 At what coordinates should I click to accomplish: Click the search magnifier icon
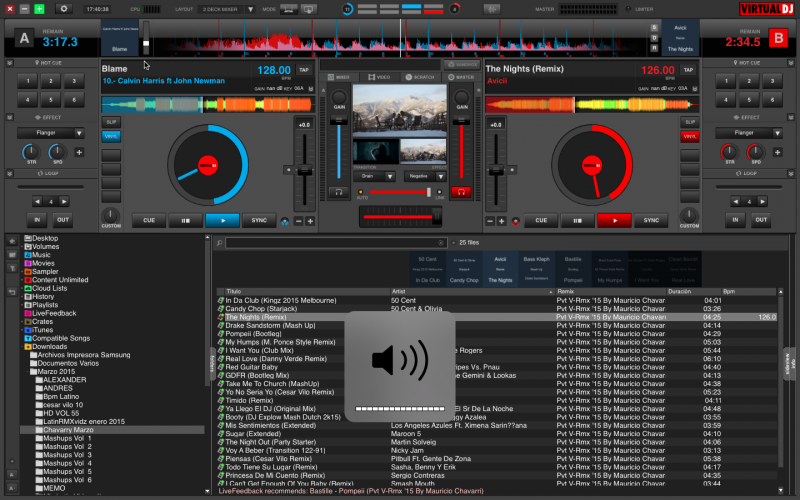219,243
